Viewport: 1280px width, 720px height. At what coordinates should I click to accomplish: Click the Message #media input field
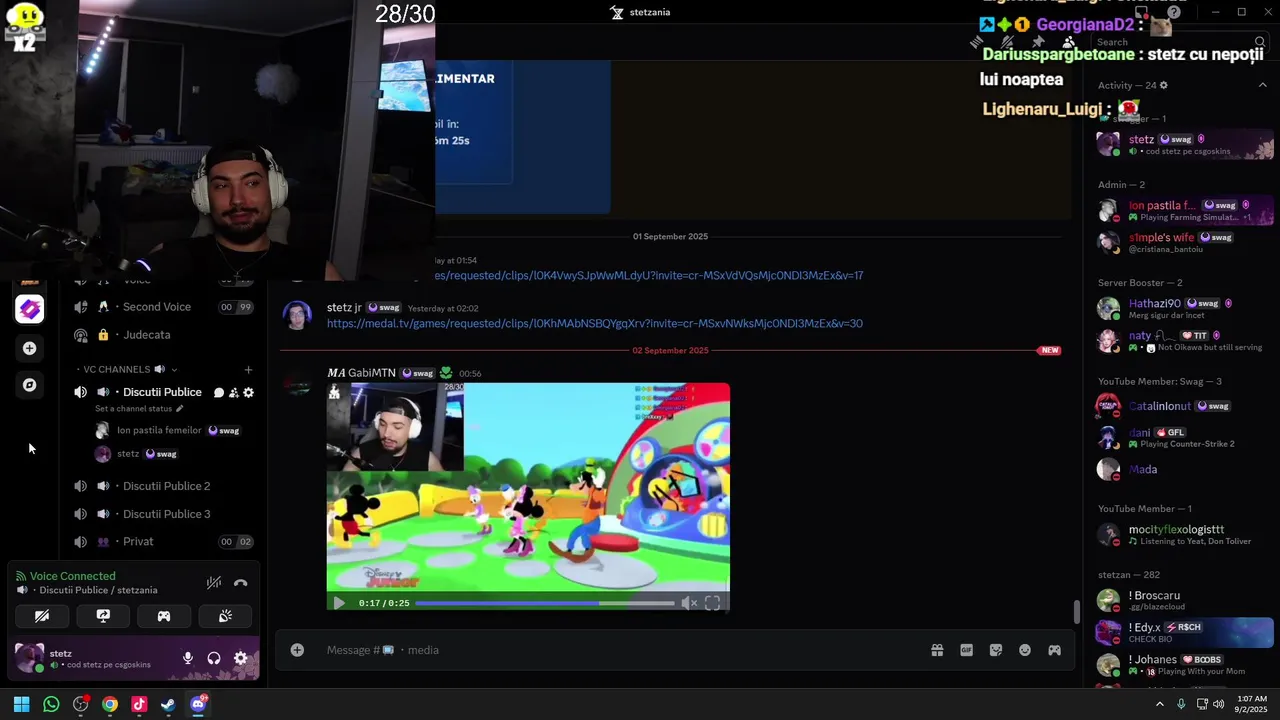[x=620, y=650]
